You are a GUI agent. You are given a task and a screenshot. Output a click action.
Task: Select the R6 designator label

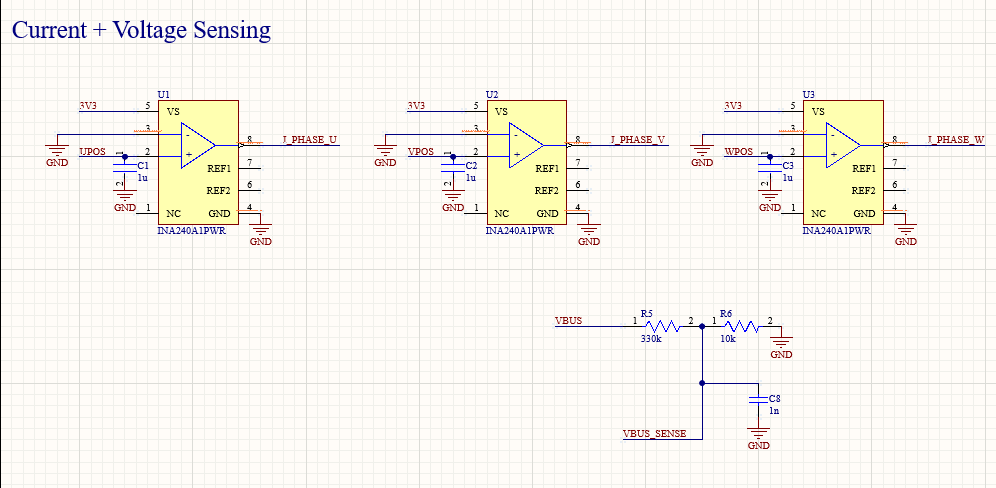[726, 313]
